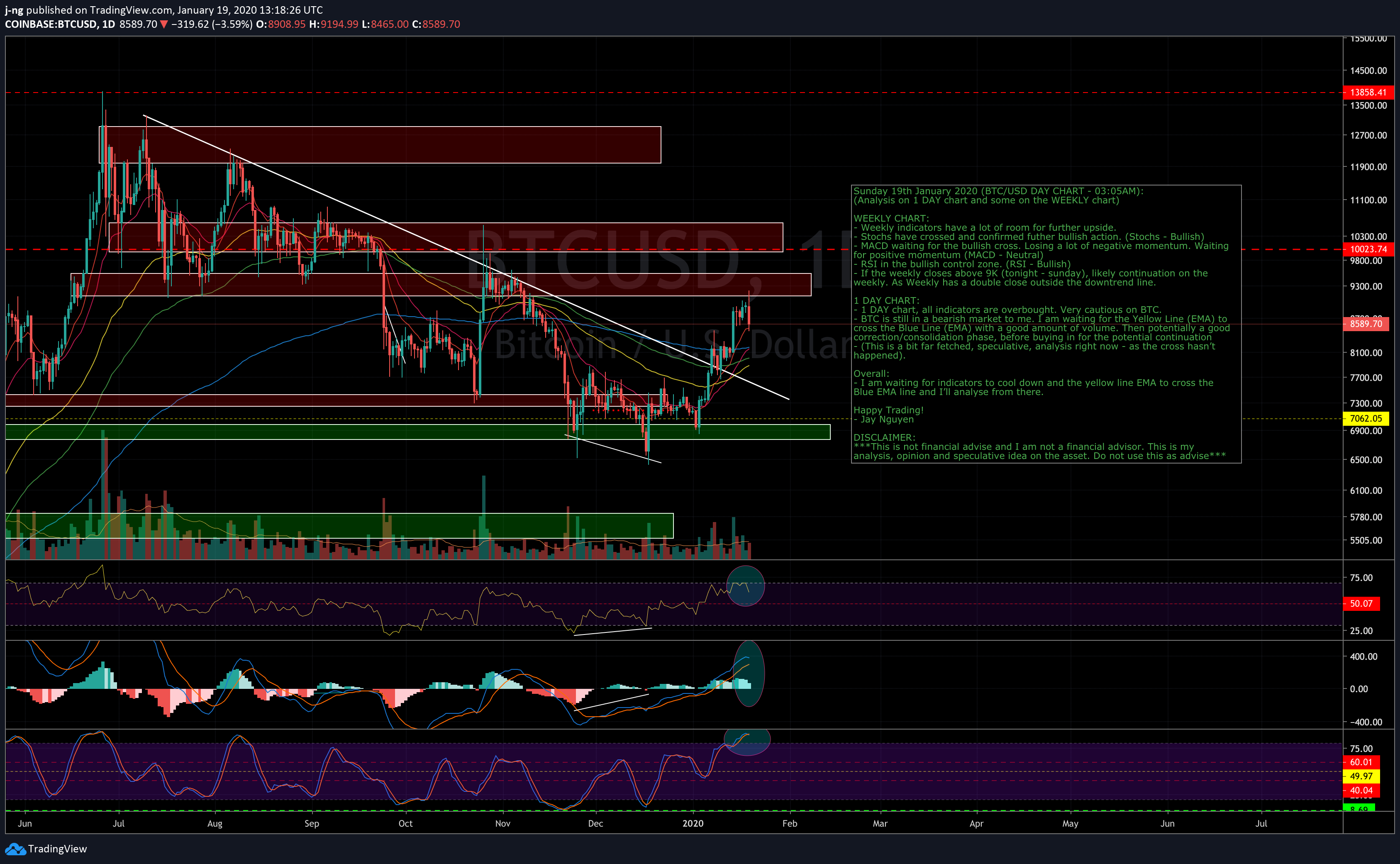1400x864 pixels.
Task: Select the tall ellipse highlight on MACD pane
Action: [x=749, y=674]
